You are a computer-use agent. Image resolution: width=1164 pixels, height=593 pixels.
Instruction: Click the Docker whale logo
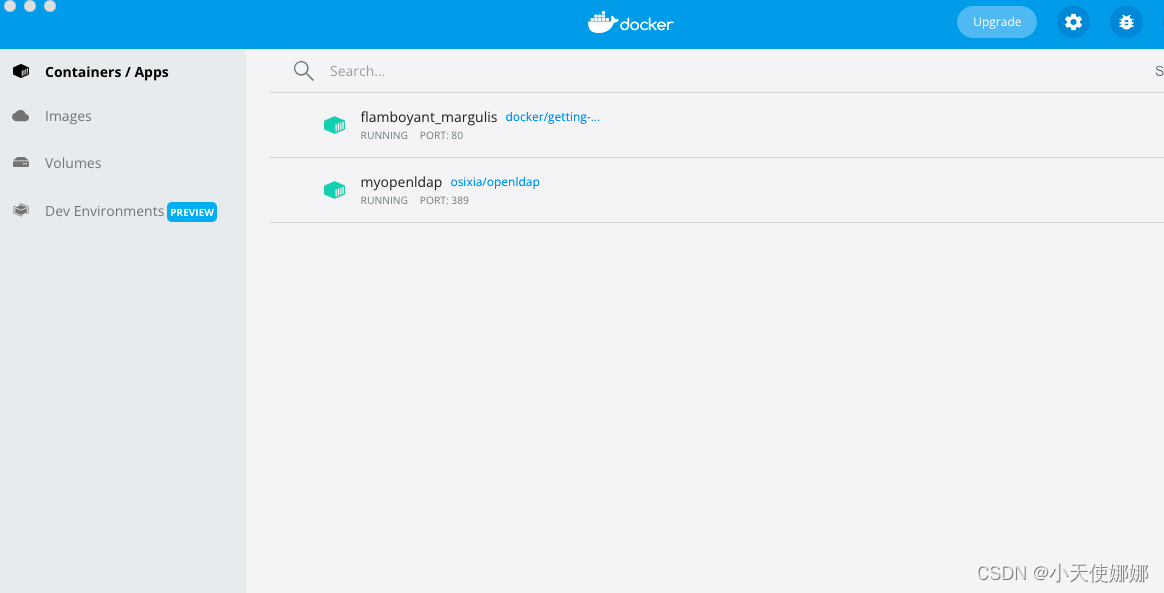(x=630, y=22)
